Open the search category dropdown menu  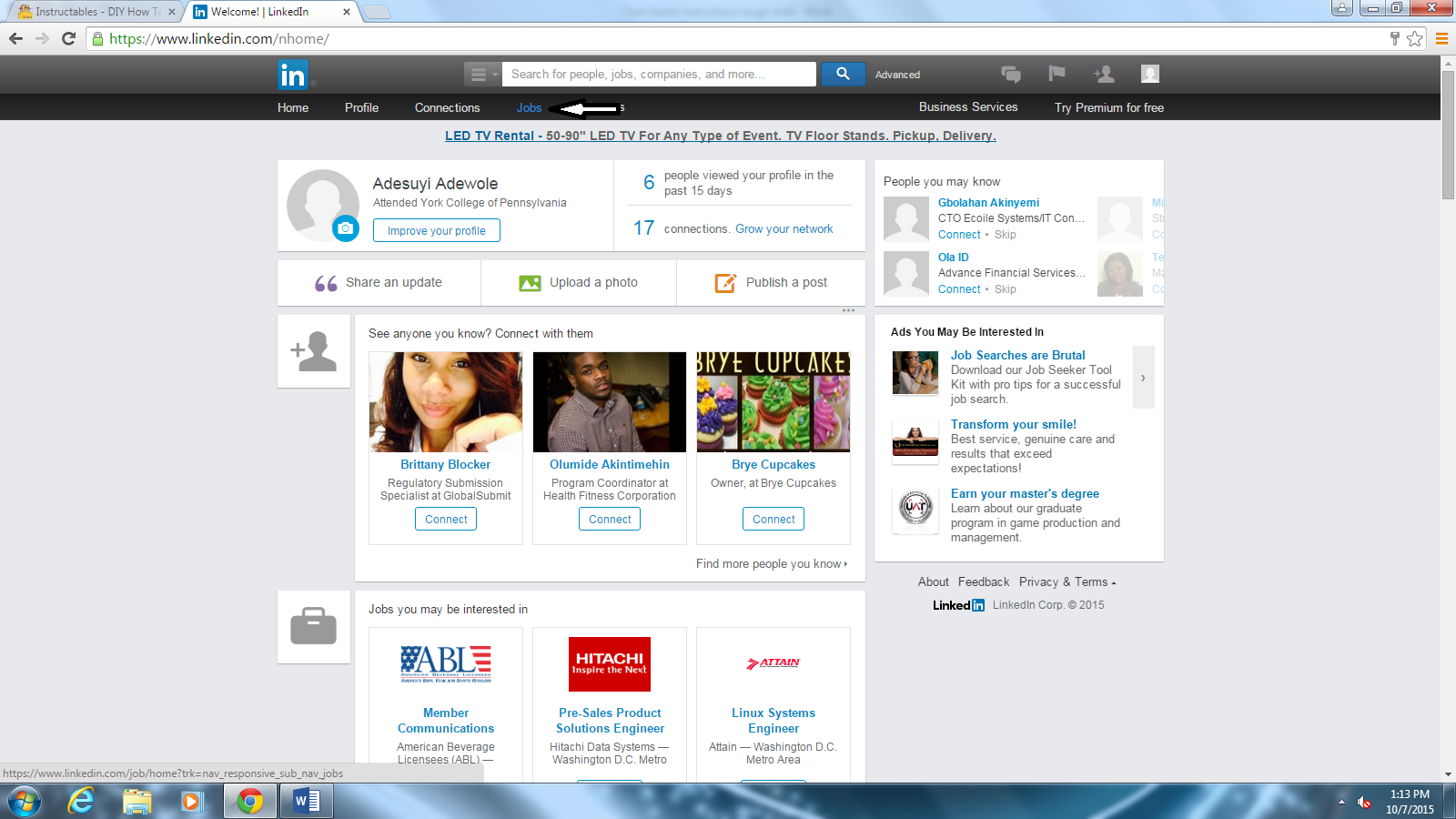pyautogui.click(x=482, y=75)
